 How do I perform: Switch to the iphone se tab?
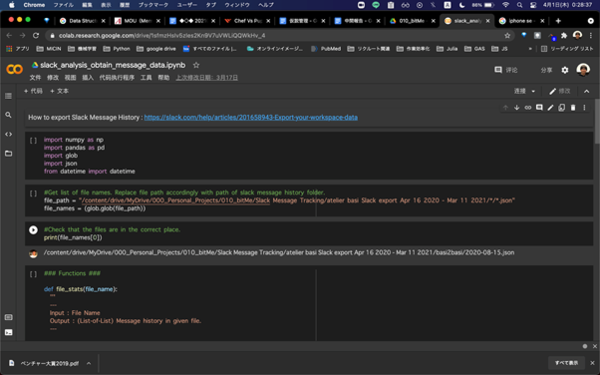pyautogui.click(x=521, y=21)
